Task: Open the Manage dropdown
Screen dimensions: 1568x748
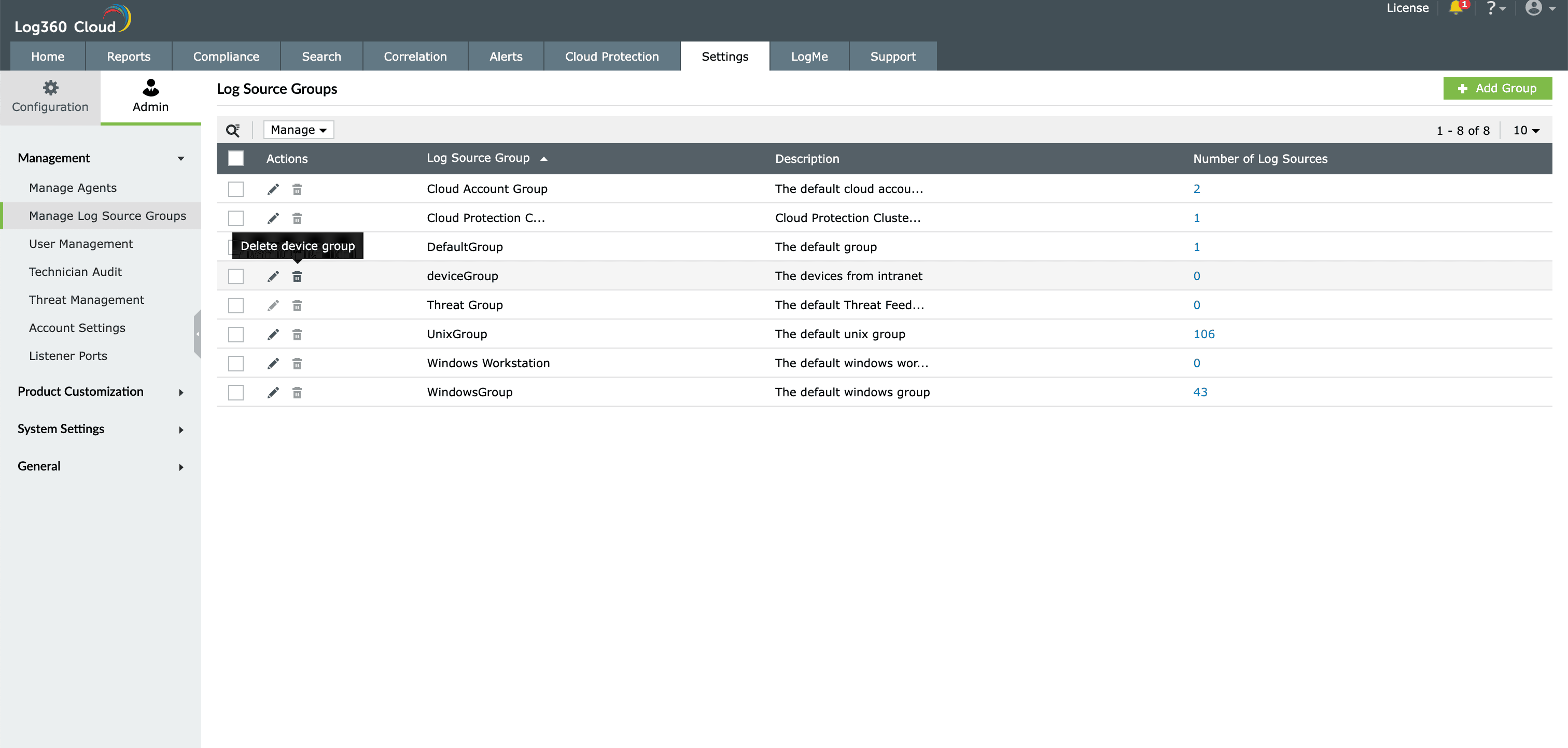Action: pos(298,130)
